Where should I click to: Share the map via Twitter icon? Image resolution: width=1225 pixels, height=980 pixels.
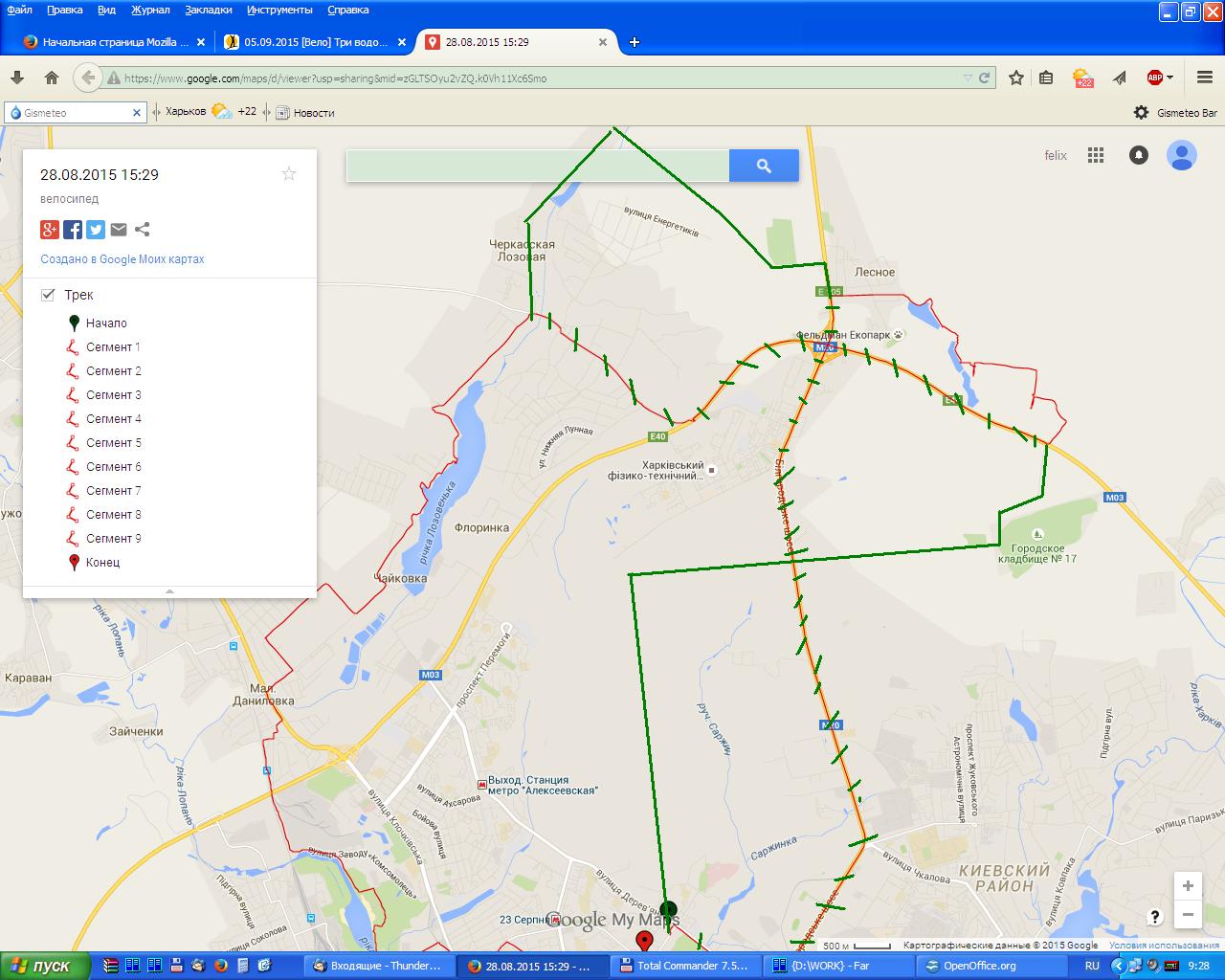click(96, 230)
